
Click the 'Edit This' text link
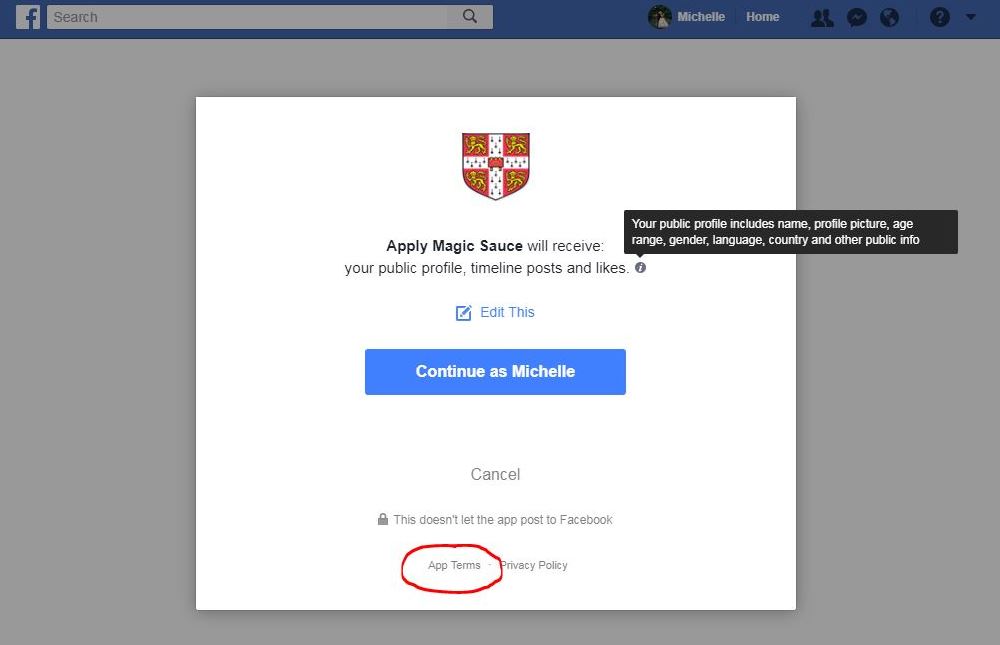[x=507, y=312]
